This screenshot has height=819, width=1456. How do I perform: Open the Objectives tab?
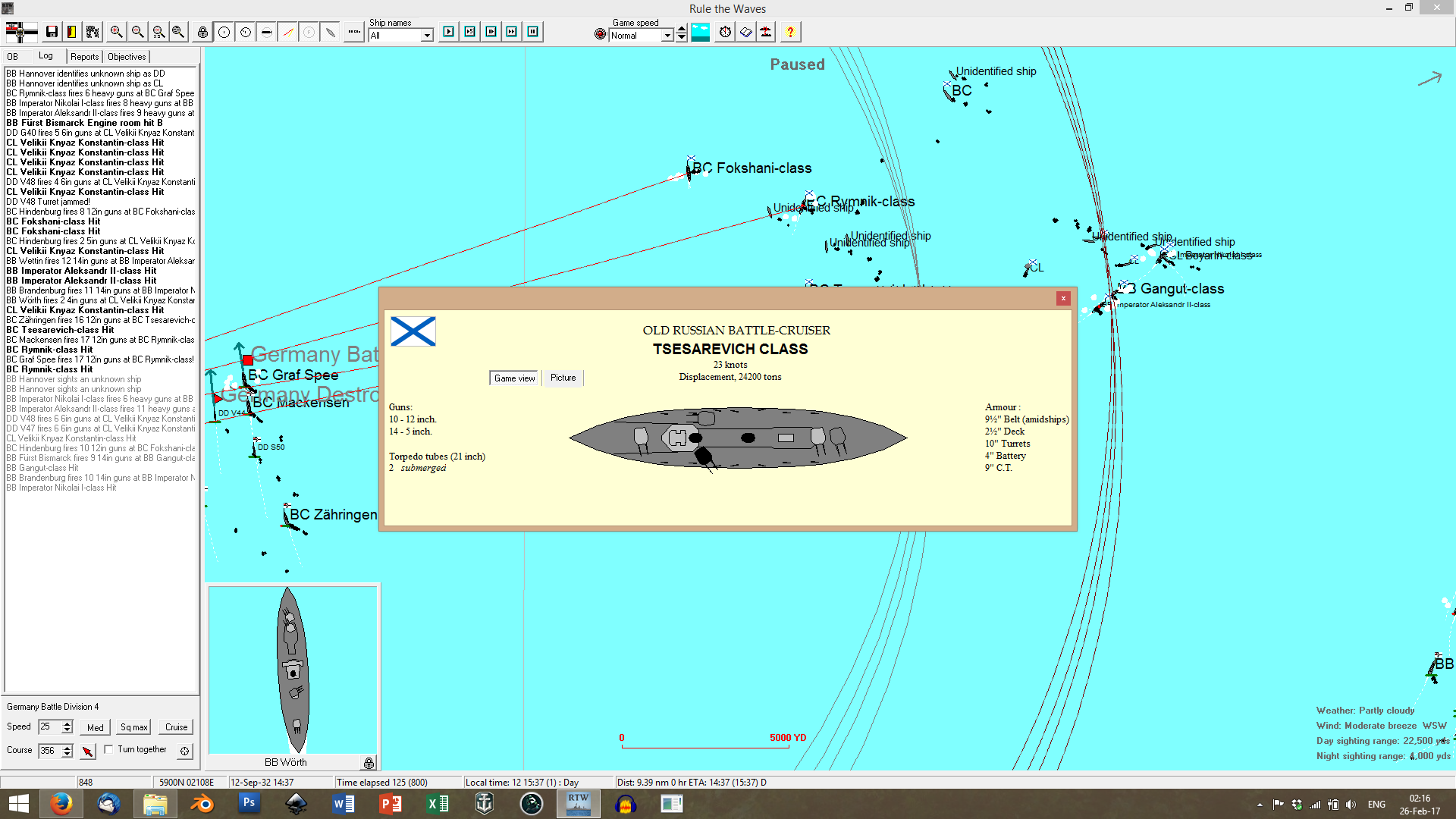127,57
